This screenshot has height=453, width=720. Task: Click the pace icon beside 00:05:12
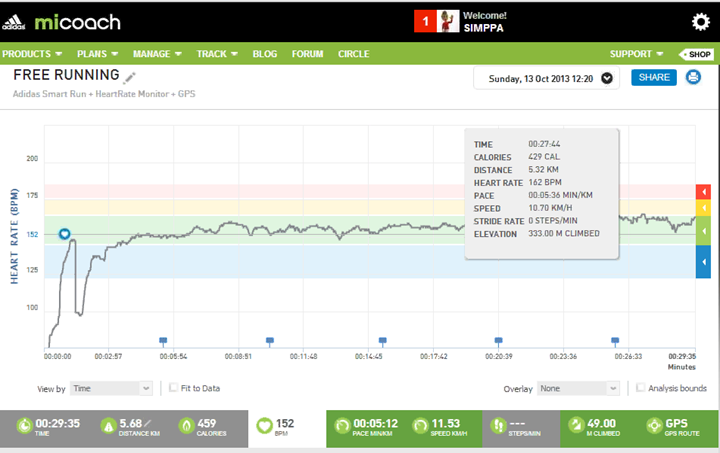click(342, 426)
